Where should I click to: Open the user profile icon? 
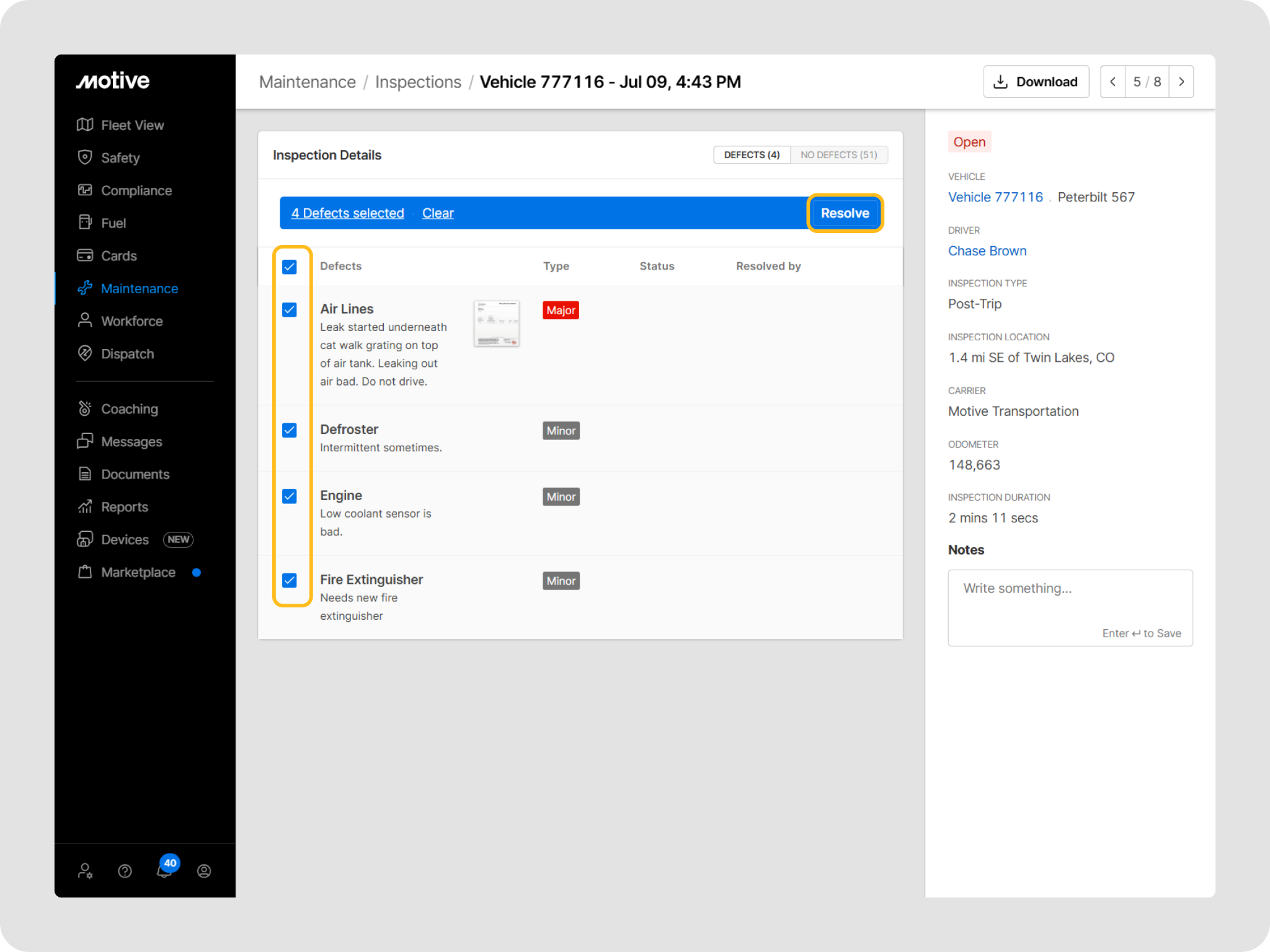click(x=204, y=871)
